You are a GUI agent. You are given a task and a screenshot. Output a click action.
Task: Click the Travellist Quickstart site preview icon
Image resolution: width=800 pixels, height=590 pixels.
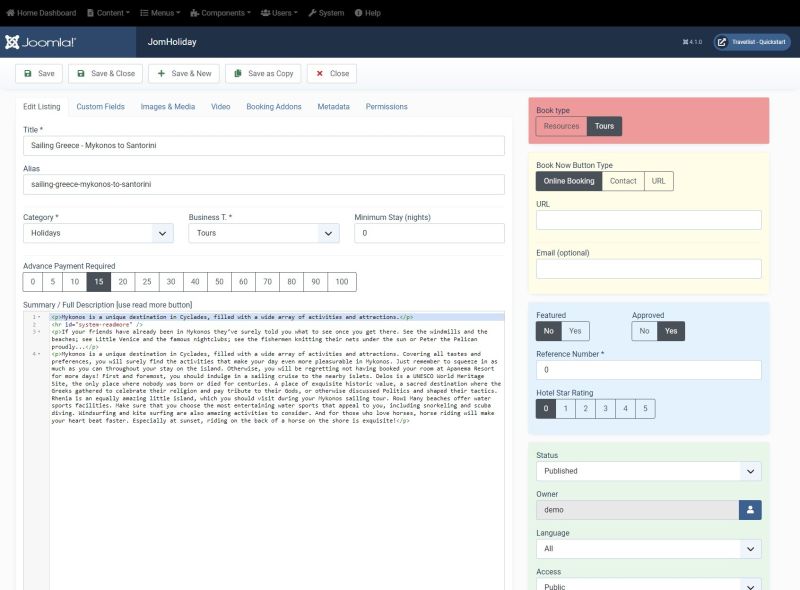click(x=719, y=43)
